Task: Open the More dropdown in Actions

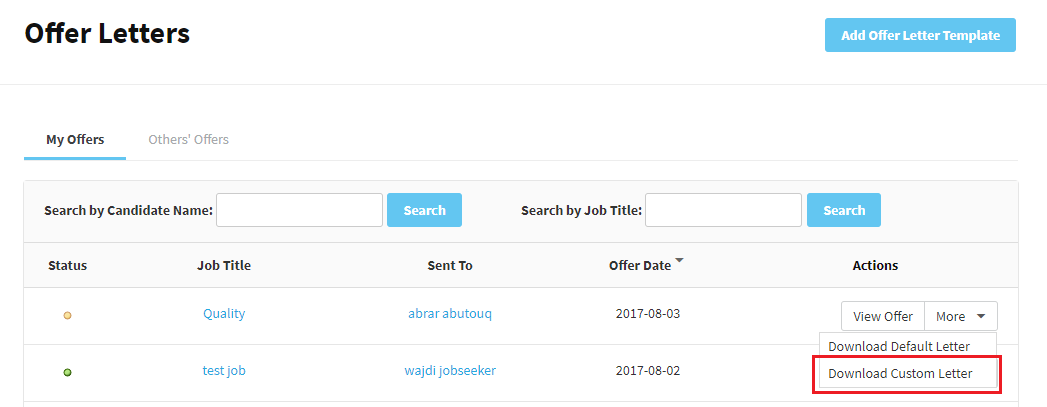Action: coord(960,316)
